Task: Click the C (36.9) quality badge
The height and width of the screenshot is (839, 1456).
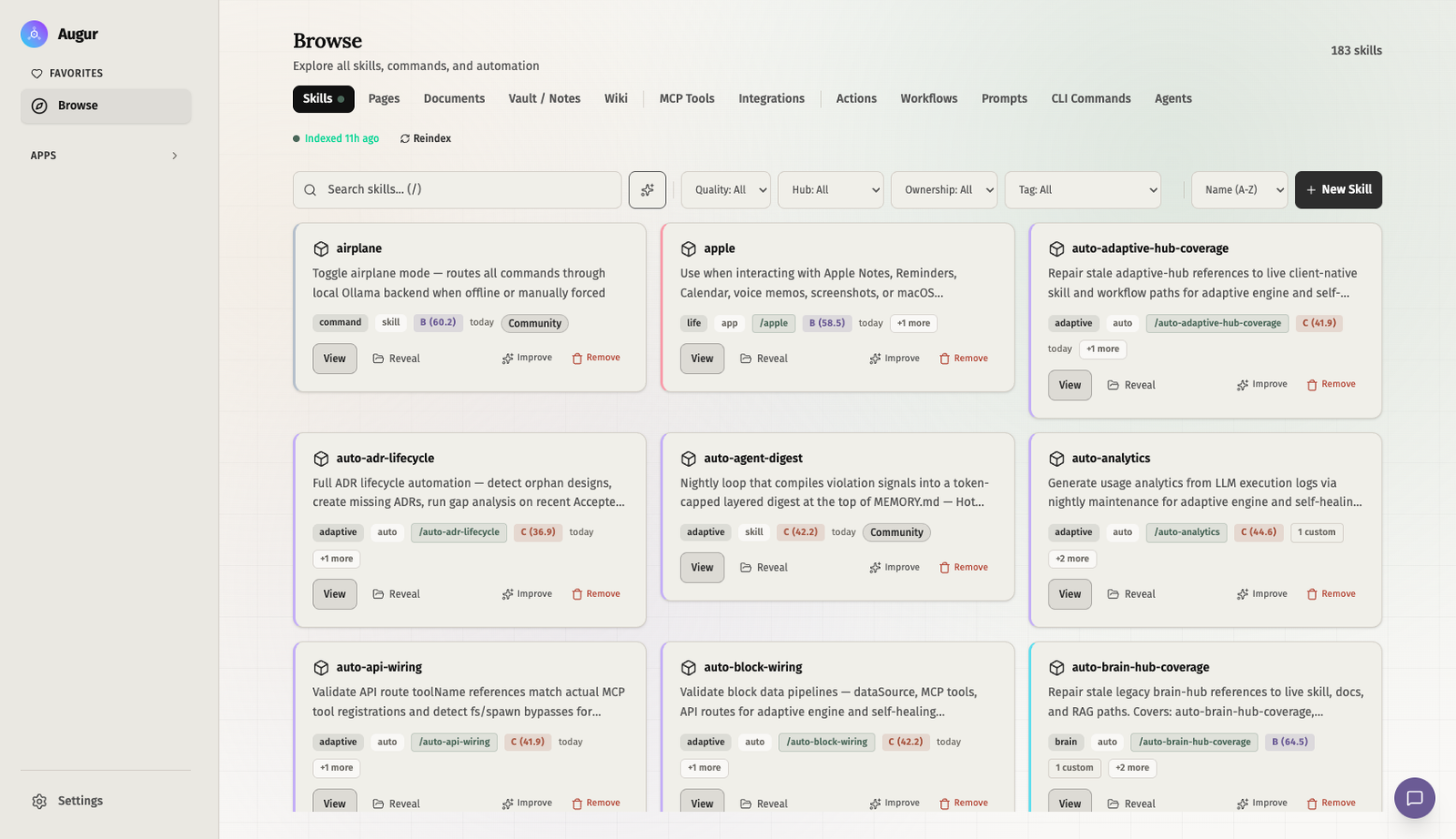Action: 538,532
